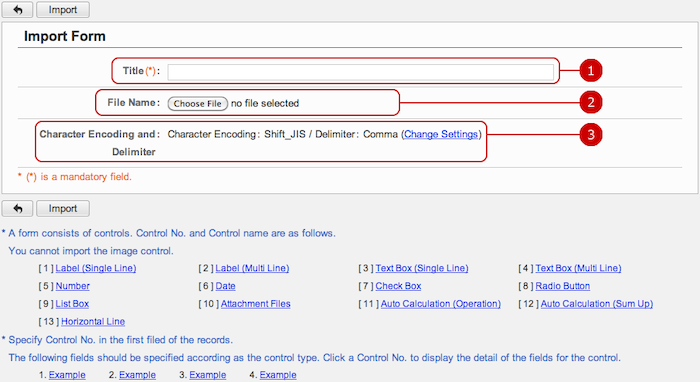Screen dimensions: 700x382
Task: Open Change Settings for character encoding
Action: [x=441, y=134]
